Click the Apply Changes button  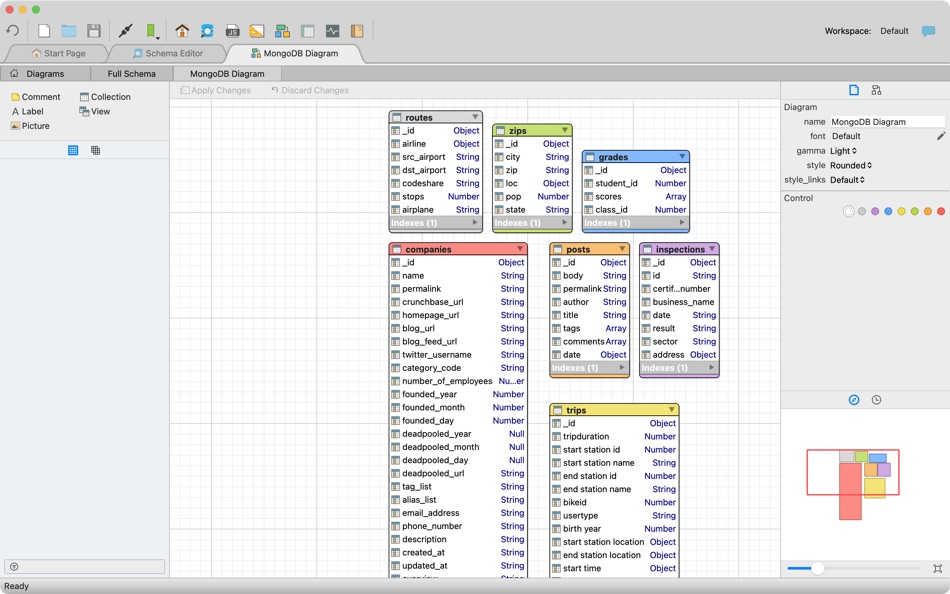point(216,90)
